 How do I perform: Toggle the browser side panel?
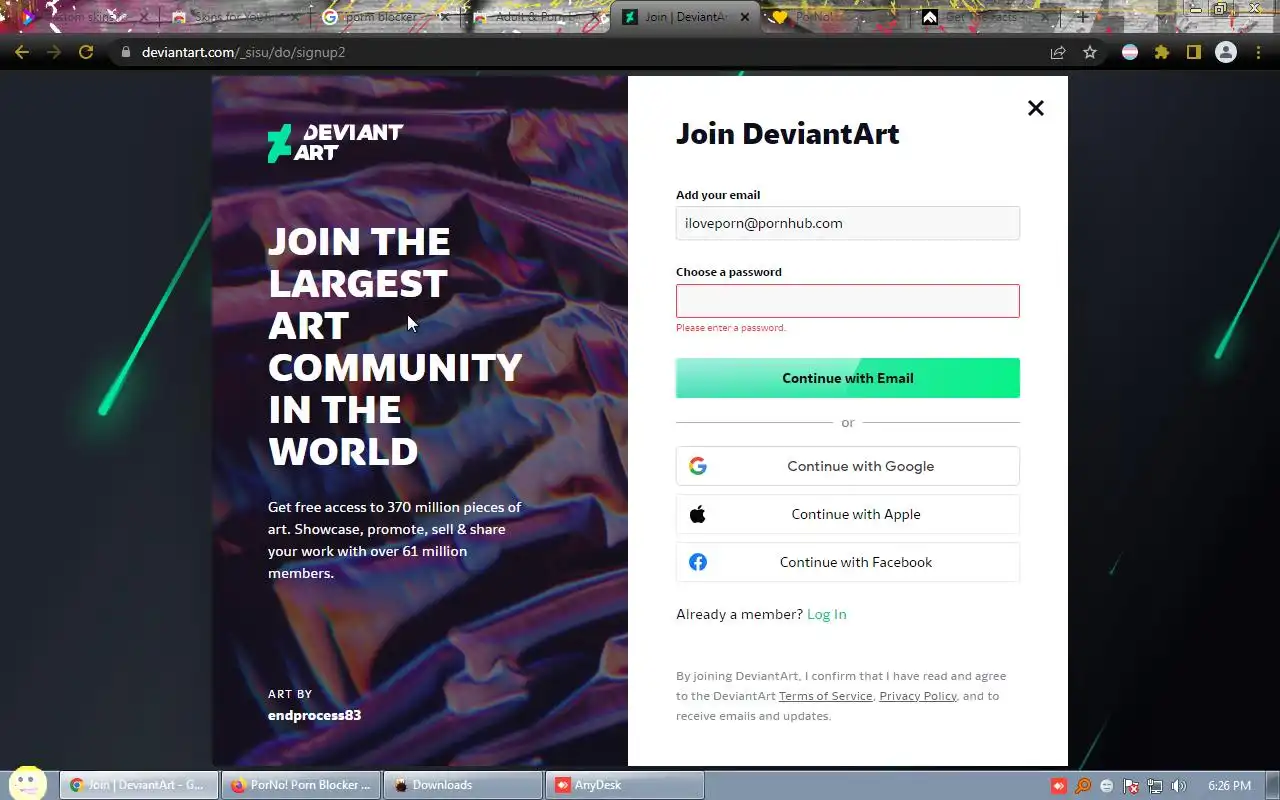(1194, 52)
